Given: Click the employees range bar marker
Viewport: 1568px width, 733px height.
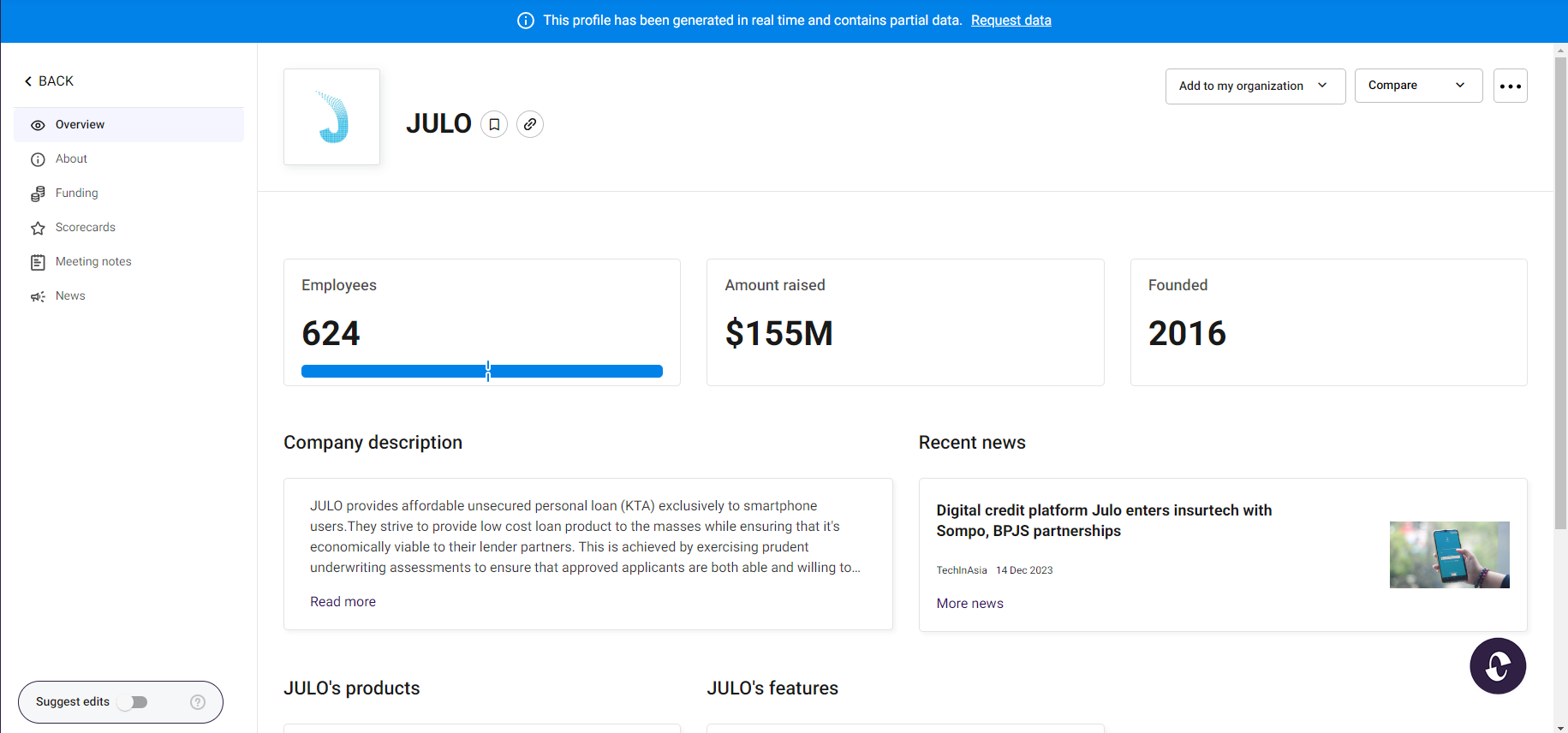Looking at the screenshot, I should pos(488,371).
